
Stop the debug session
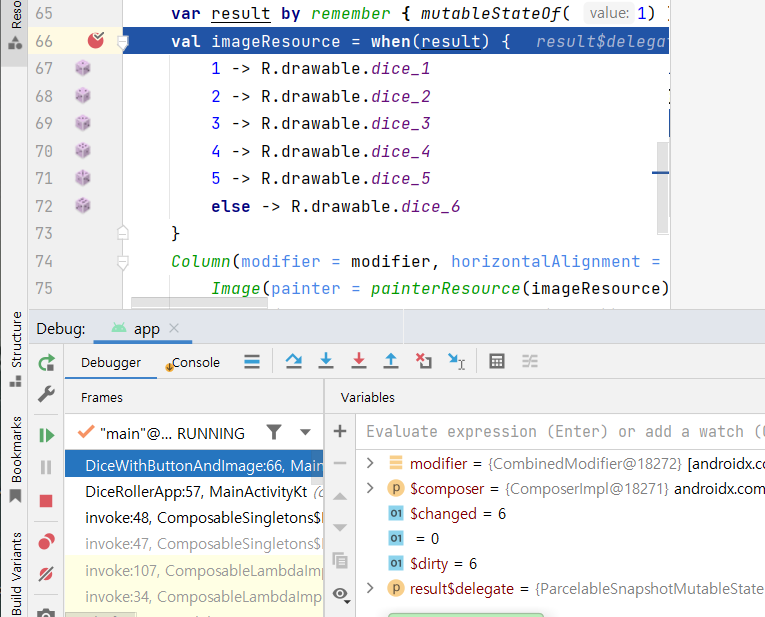[x=46, y=501]
